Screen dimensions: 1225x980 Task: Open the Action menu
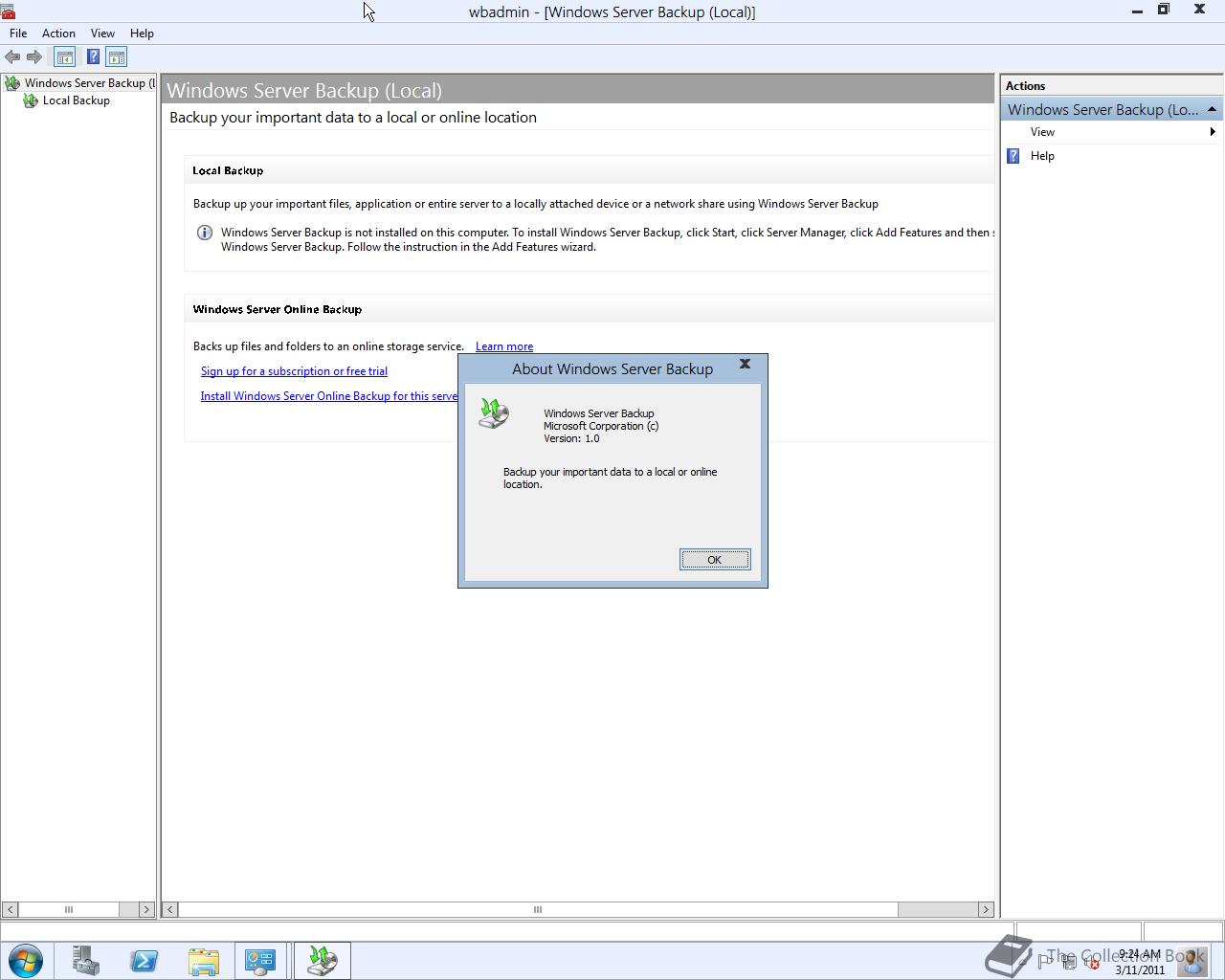[58, 33]
